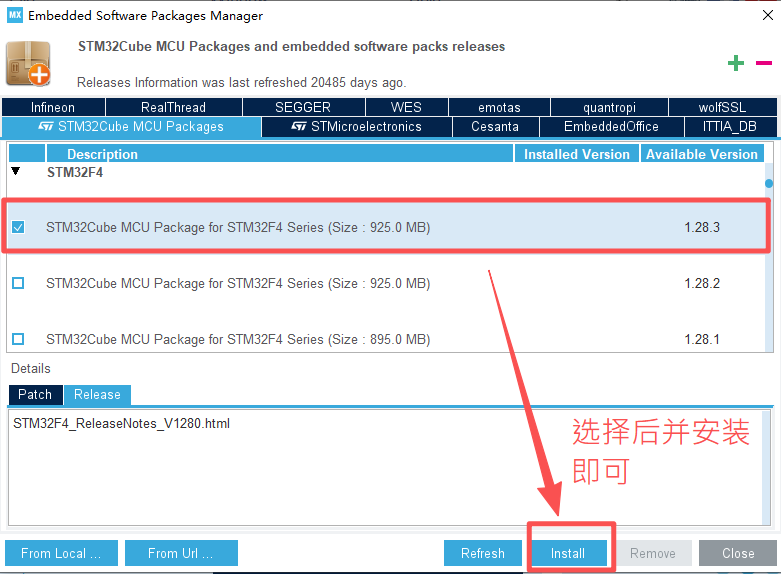Image resolution: width=781 pixels, height=574 pixels.
Task: Click the MX application logo icon
Action: (x=14, y=16)
